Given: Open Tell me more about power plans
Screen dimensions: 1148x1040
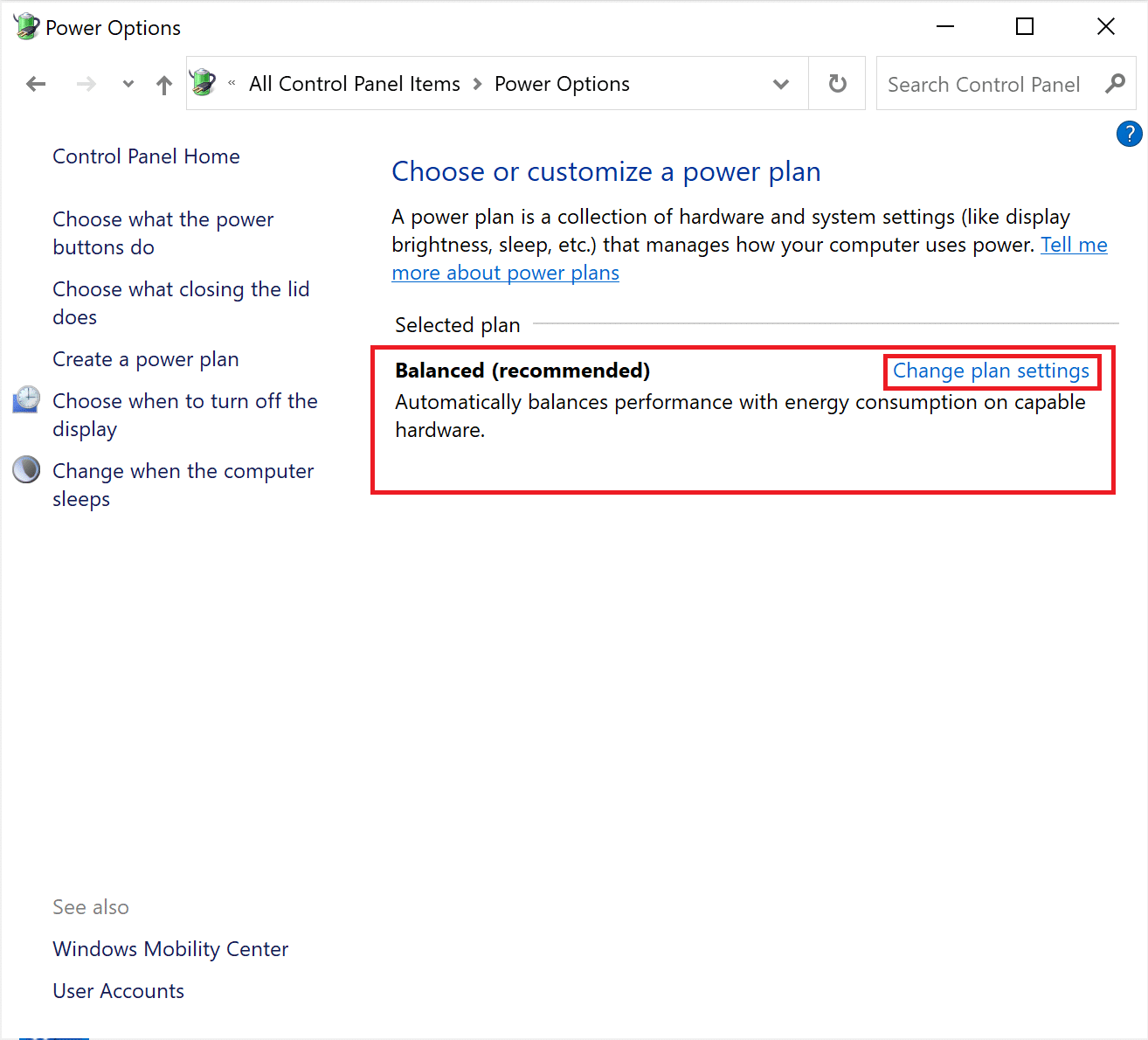Looking at the screenshot, I should [x=505, y=272].
